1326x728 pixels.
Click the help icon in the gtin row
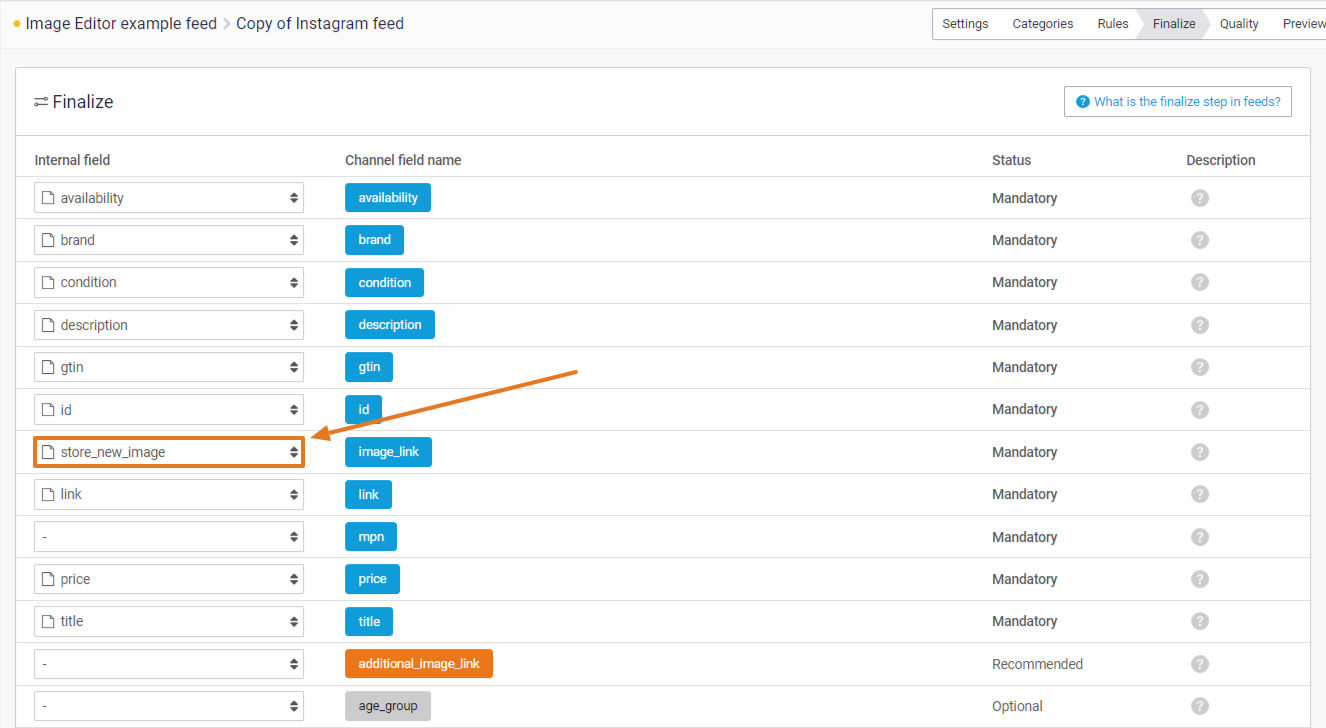point(1200,367)
